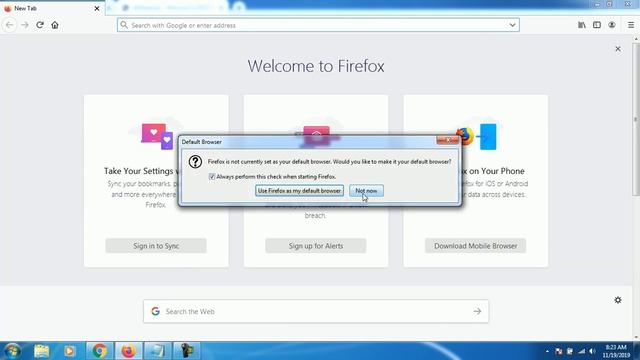The width and height of the screenshot is (640, 360).
Task: Go to the Firefox home page
Action: point(55,25)
